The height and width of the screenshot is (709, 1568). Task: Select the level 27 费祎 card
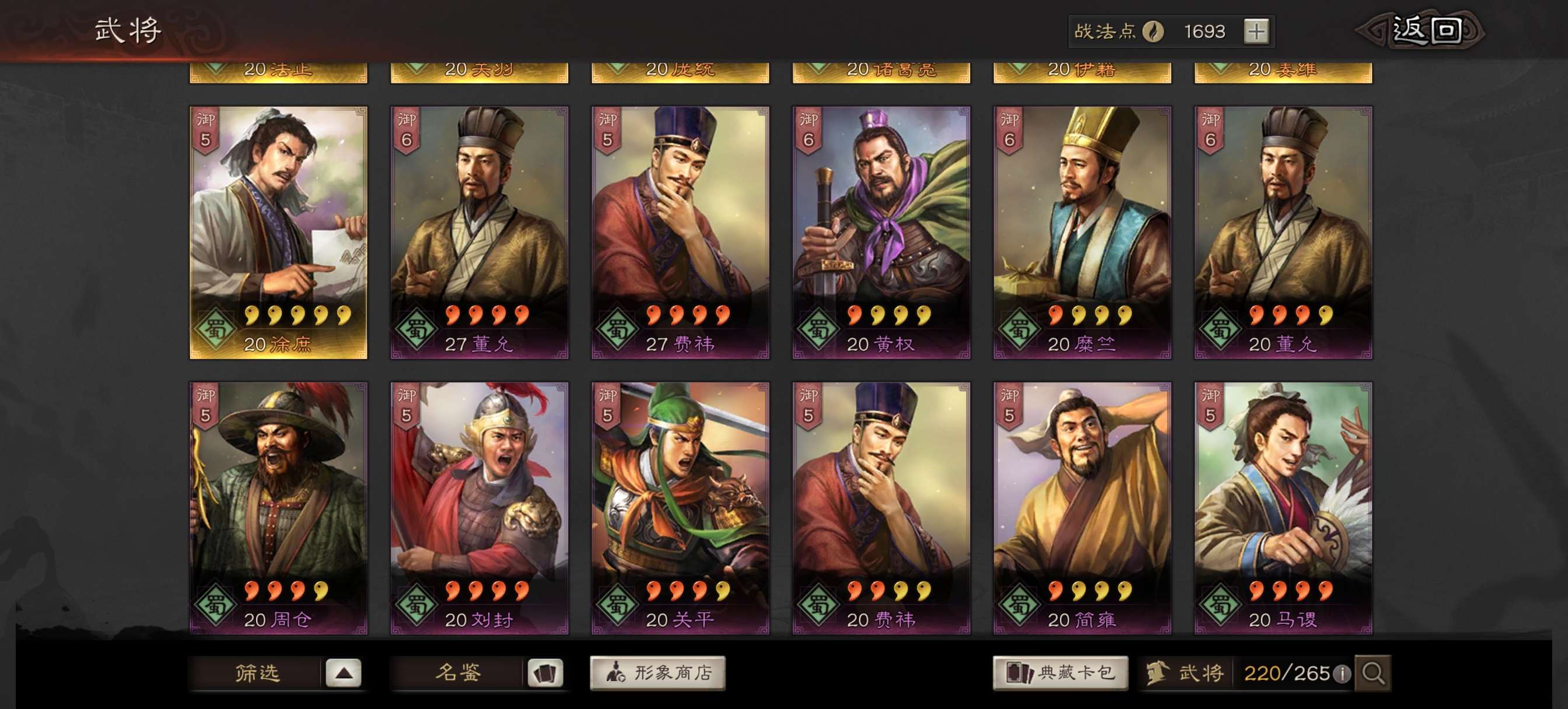click(x=680, y=233)
